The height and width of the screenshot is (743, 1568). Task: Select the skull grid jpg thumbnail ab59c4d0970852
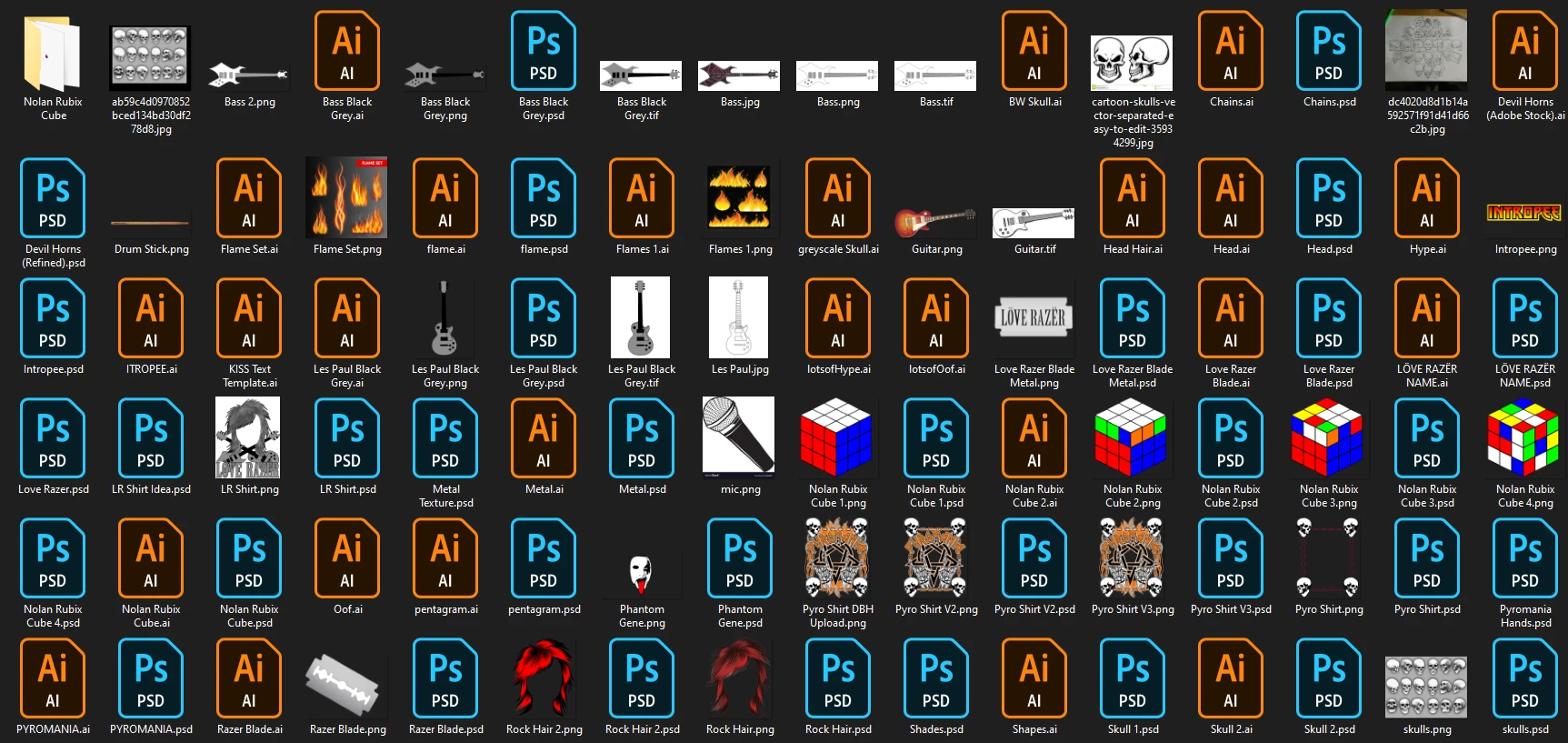pyautogui.click(x=151, y=58)
